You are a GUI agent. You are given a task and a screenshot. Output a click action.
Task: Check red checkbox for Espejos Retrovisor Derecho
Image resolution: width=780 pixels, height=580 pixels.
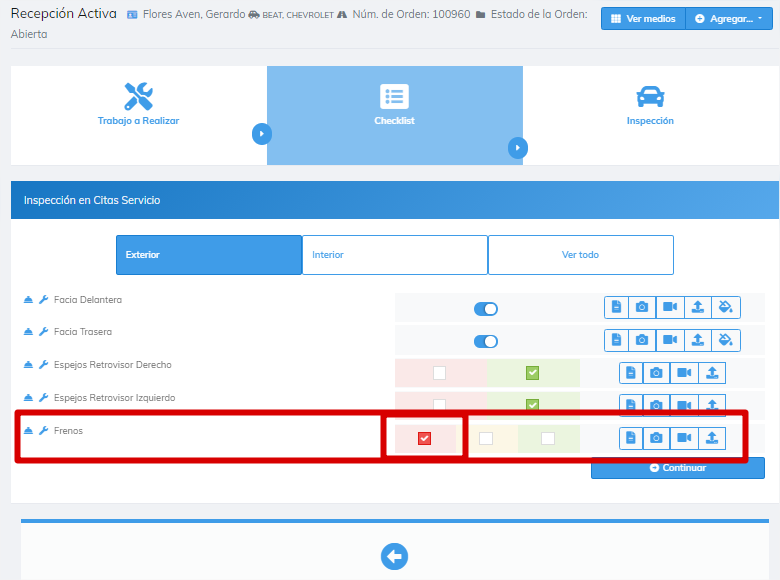click(x=439, y=373)
